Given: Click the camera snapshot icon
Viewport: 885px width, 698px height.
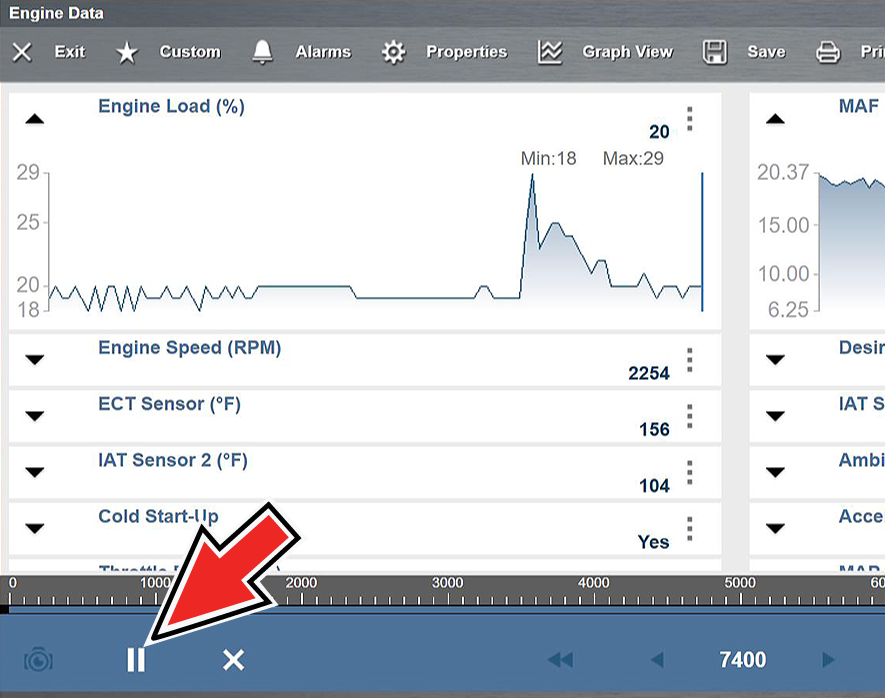Looking at the screenshot, I should [x=39, y=660].
